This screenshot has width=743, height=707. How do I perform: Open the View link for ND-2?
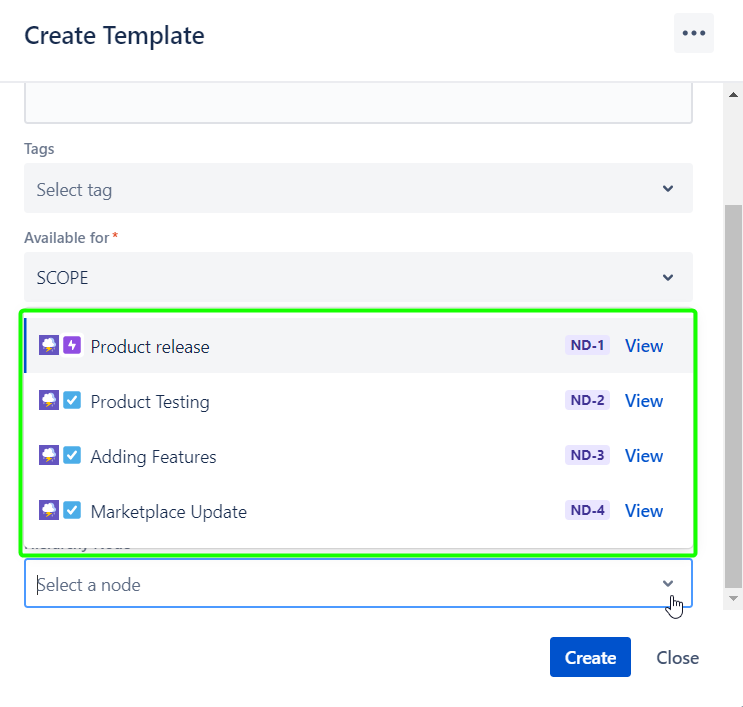click(x=643, y=401)
